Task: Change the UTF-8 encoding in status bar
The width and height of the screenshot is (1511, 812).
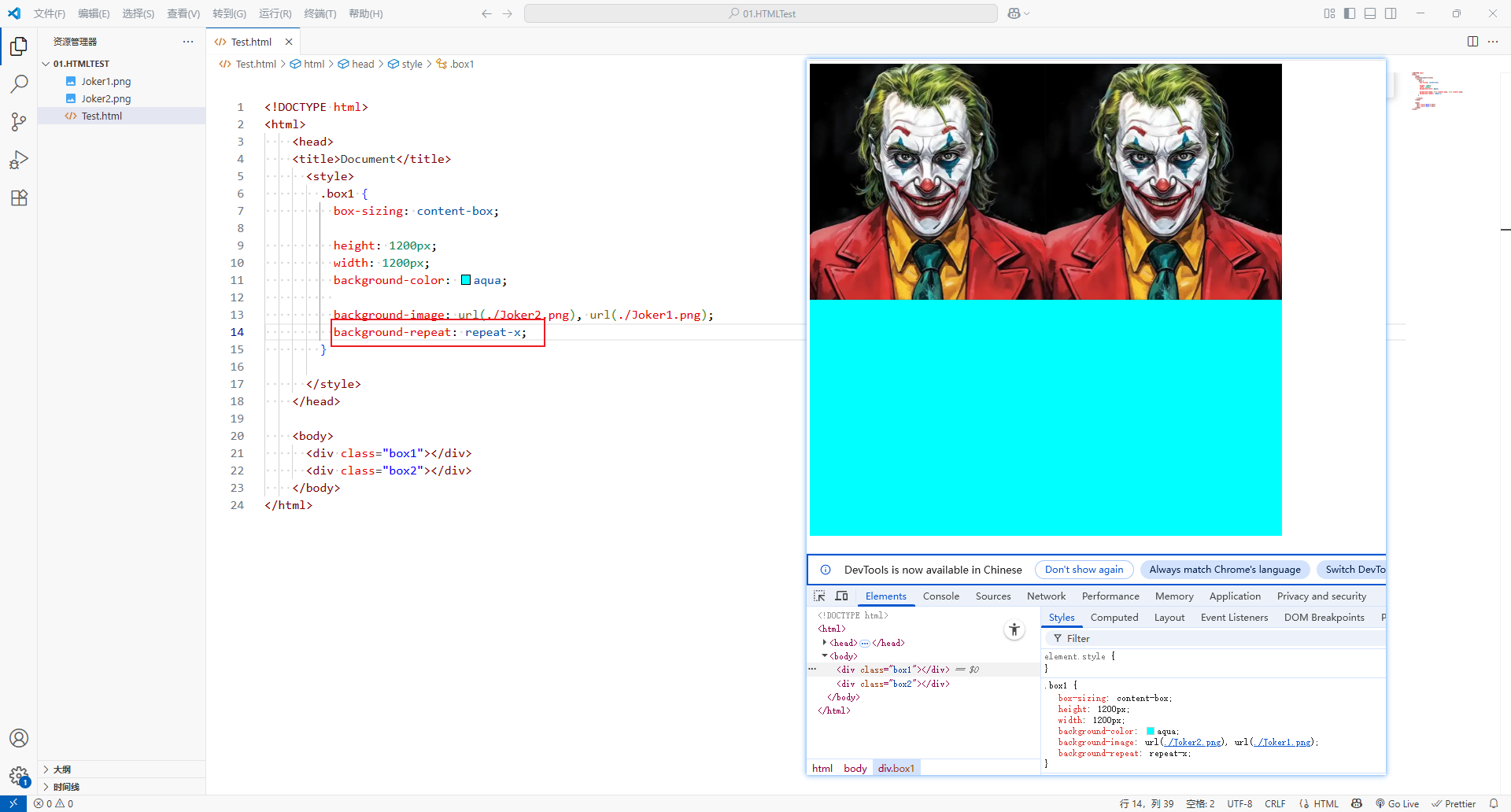Action: 1239,803
